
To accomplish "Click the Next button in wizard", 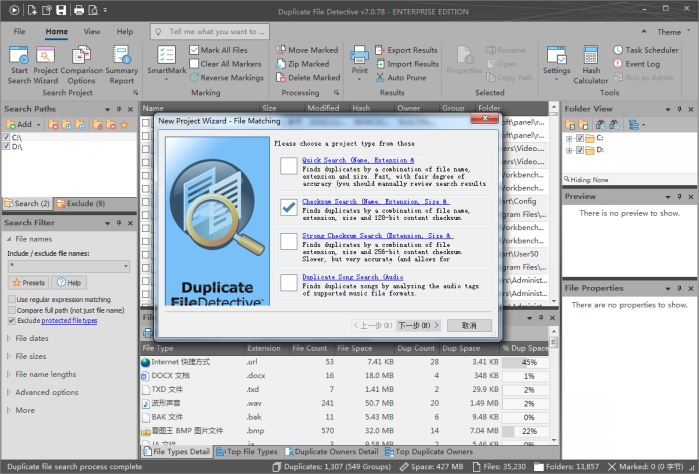I will coord(419,325).
